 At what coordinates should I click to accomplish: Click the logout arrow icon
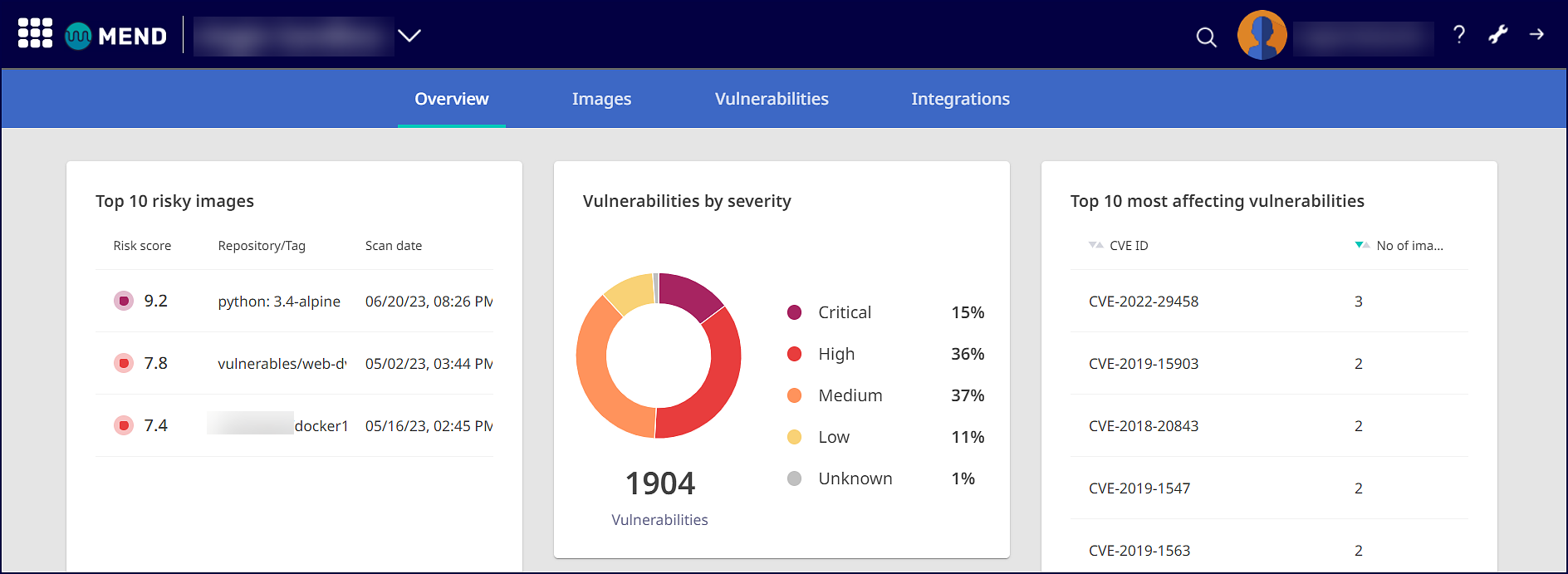pyautogui.click(x=1536, y=35)
